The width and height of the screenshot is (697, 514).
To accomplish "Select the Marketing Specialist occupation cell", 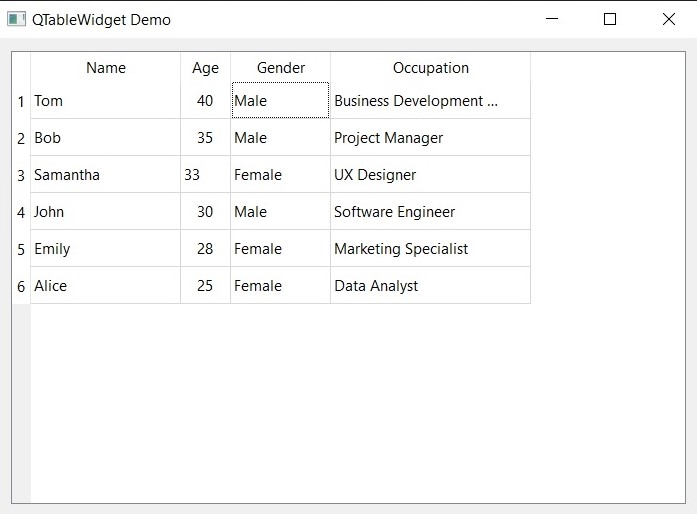I will (x=430, y=248).
